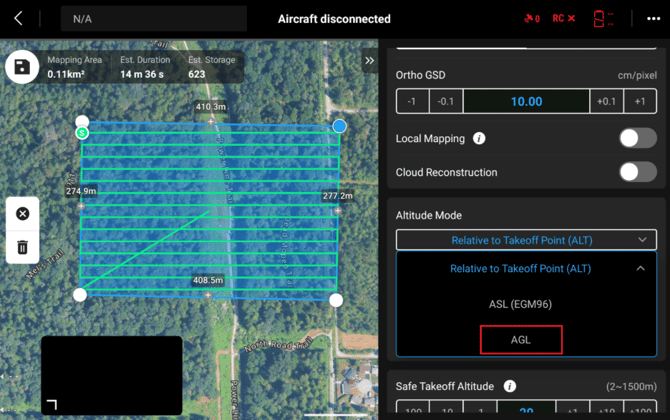The image size is (670, 420).
Task: Turn on Cloud Reconstruction switch
Action: (x=637, y=172)
